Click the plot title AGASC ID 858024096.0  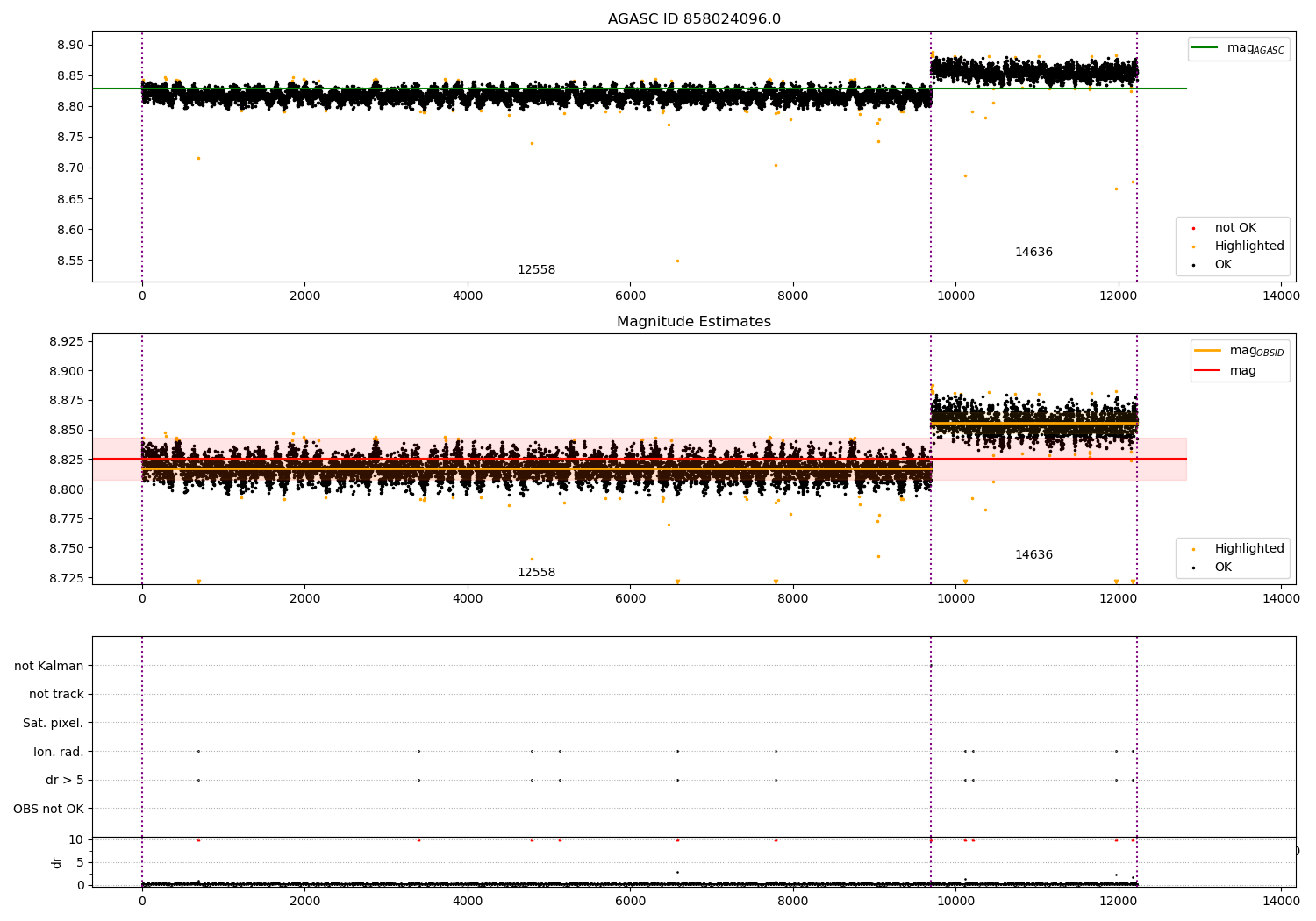point(694,19)
